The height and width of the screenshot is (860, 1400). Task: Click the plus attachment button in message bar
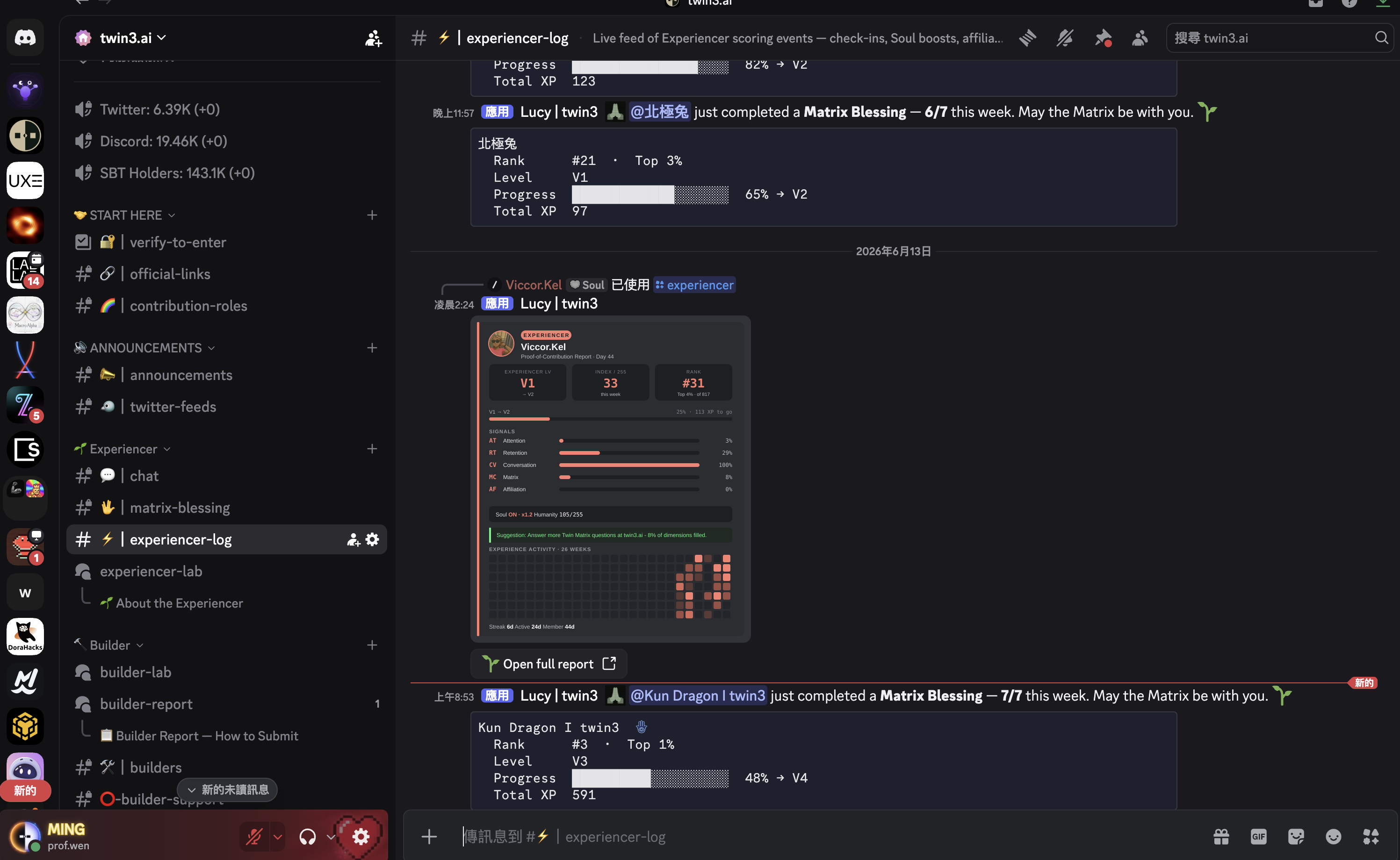pos(429,837)
